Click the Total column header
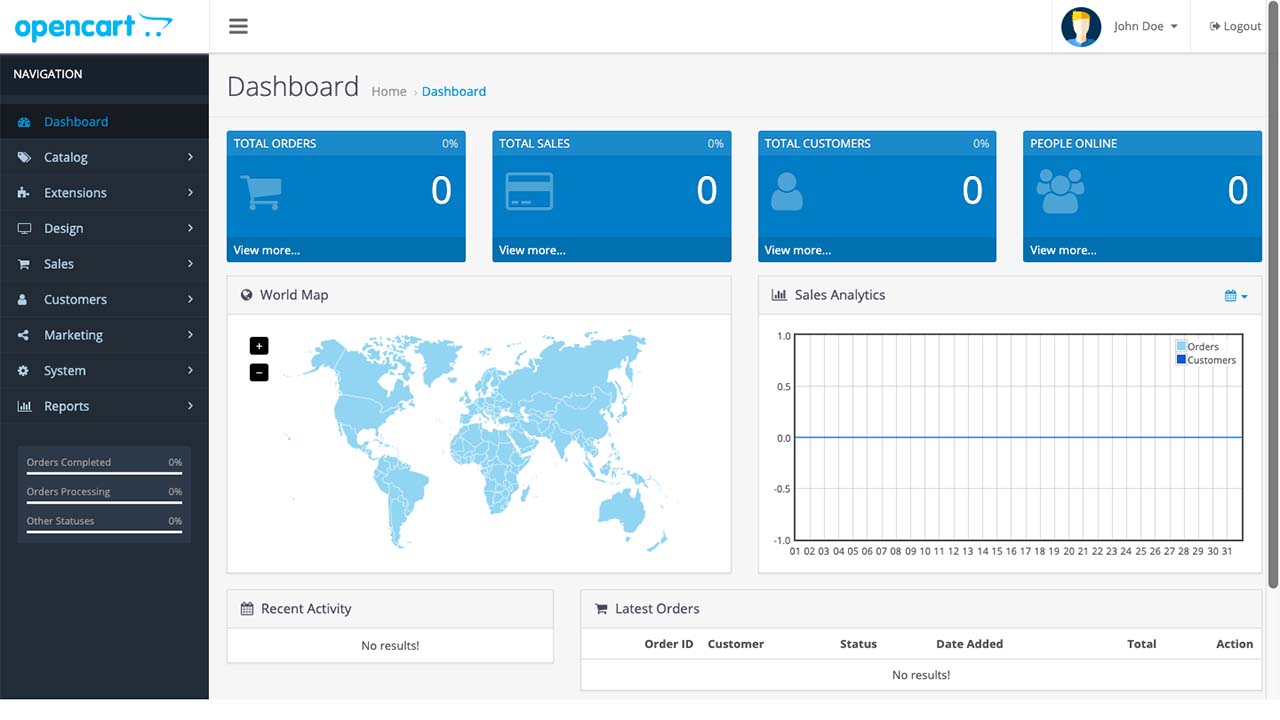Viewport: 1280px width, 720px height. tap(1142, 644)
